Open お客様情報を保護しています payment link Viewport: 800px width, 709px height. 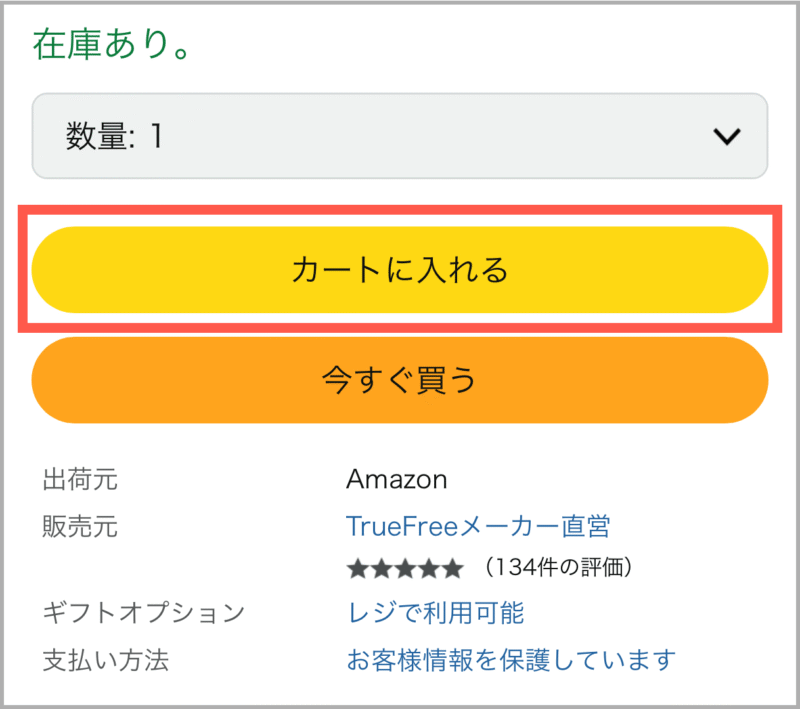pyautogui.click(x=511, y=660)
